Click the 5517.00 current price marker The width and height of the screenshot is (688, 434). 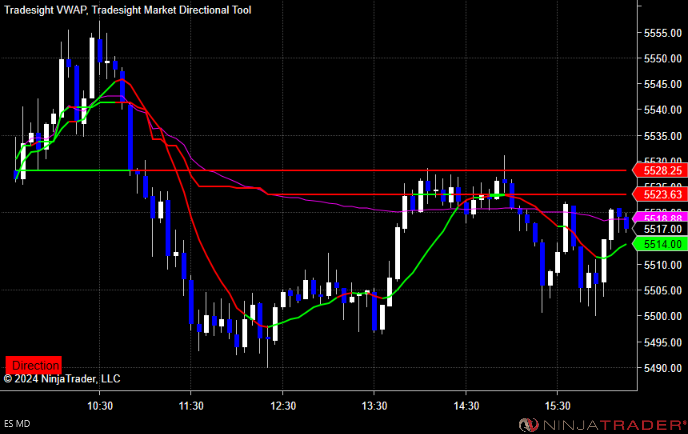click(659, 229)
